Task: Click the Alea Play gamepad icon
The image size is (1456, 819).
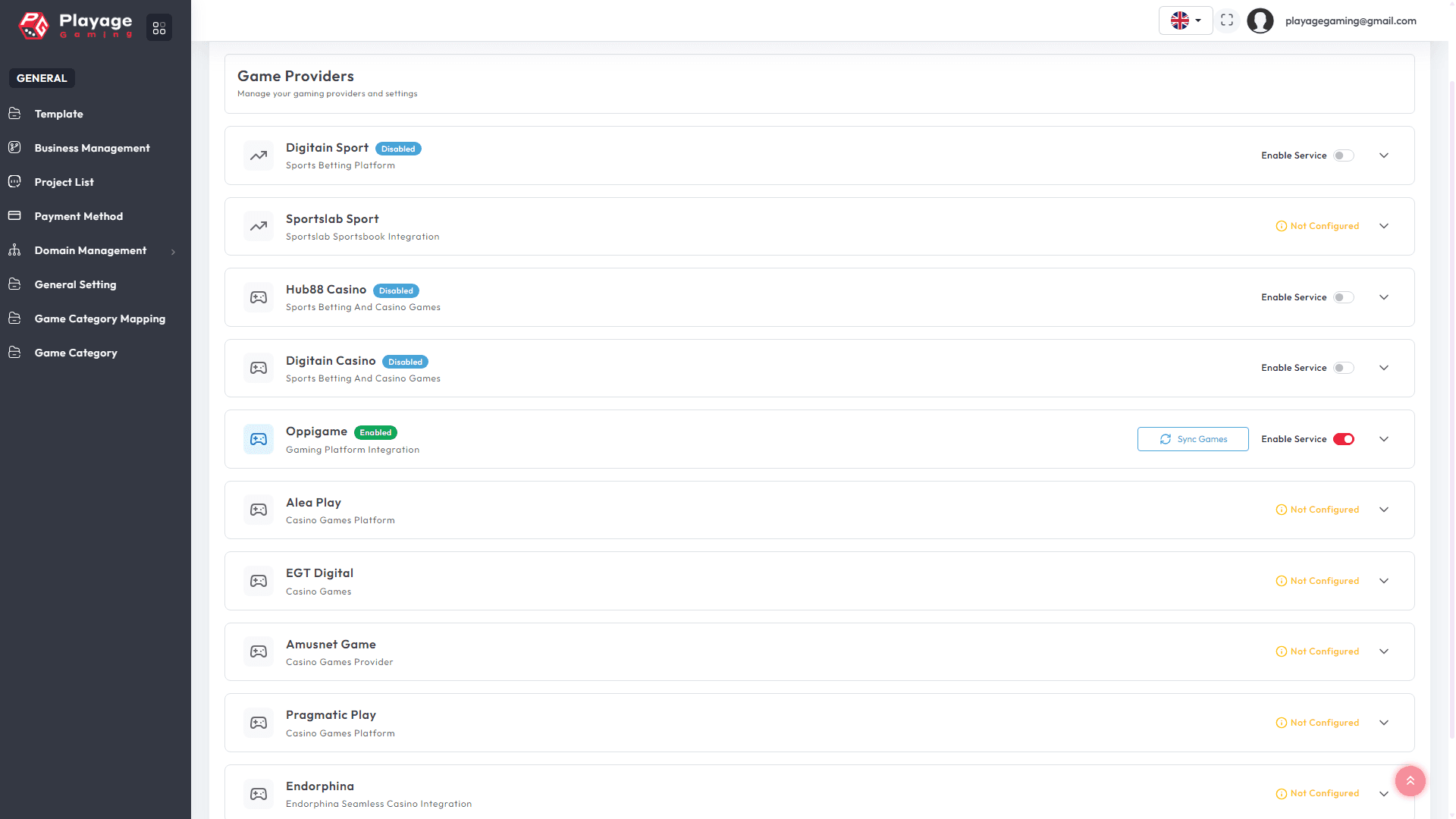Action: pyautogui.click(x=259, y=510)
